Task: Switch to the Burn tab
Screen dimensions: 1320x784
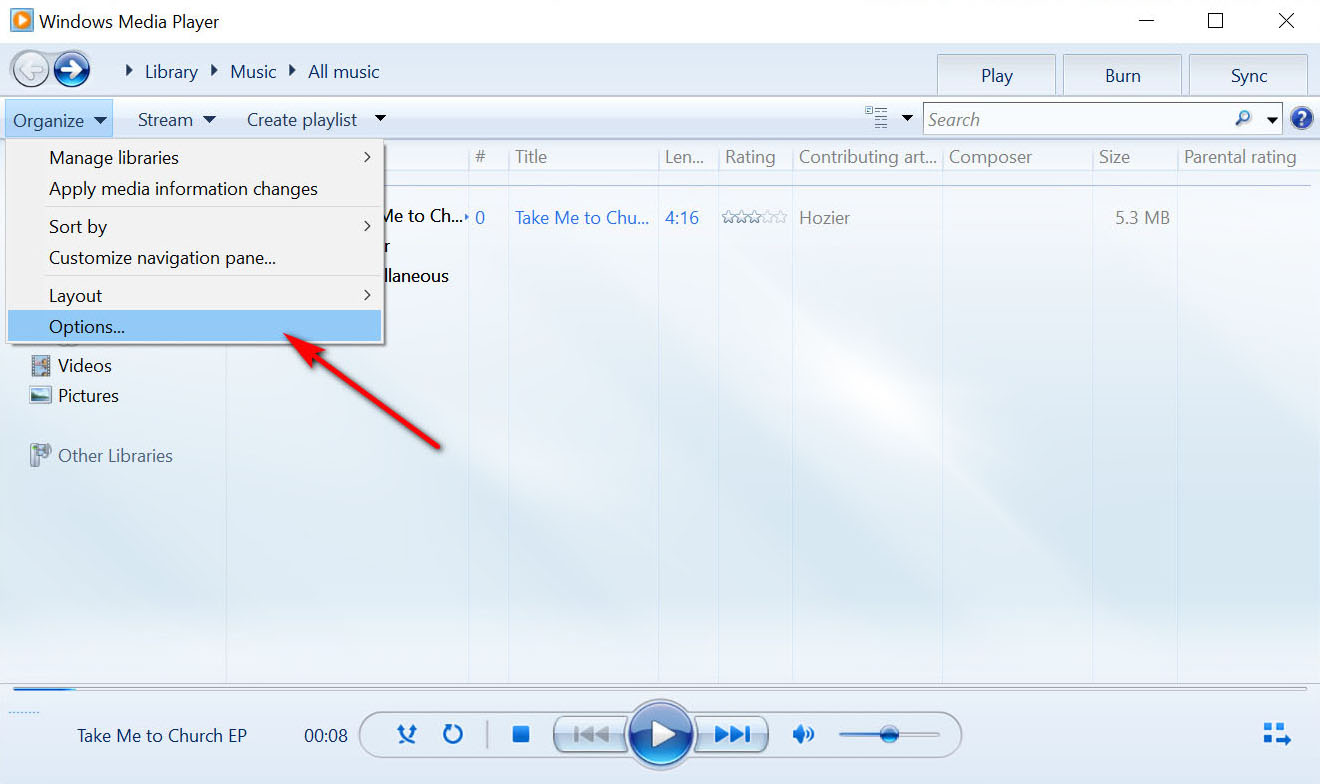Action: pos(1122,75)
